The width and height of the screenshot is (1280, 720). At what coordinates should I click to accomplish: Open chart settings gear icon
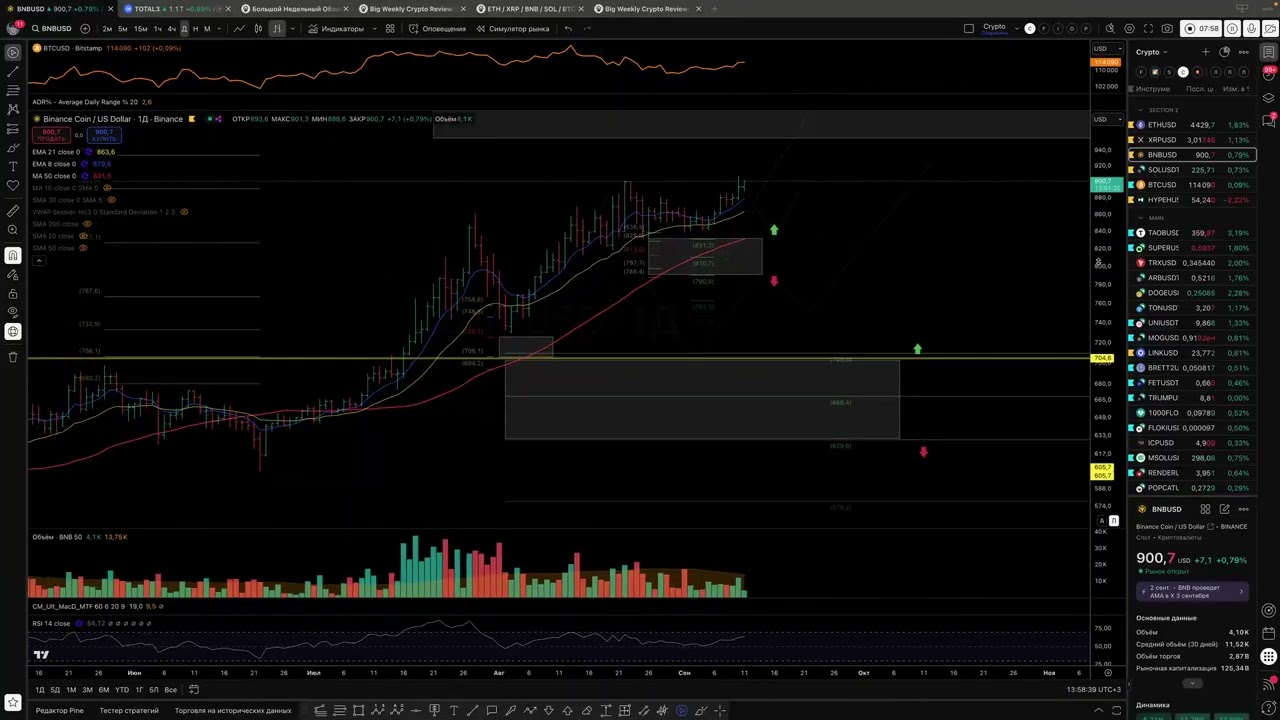pyautogui.click(x=1129, y=29)
